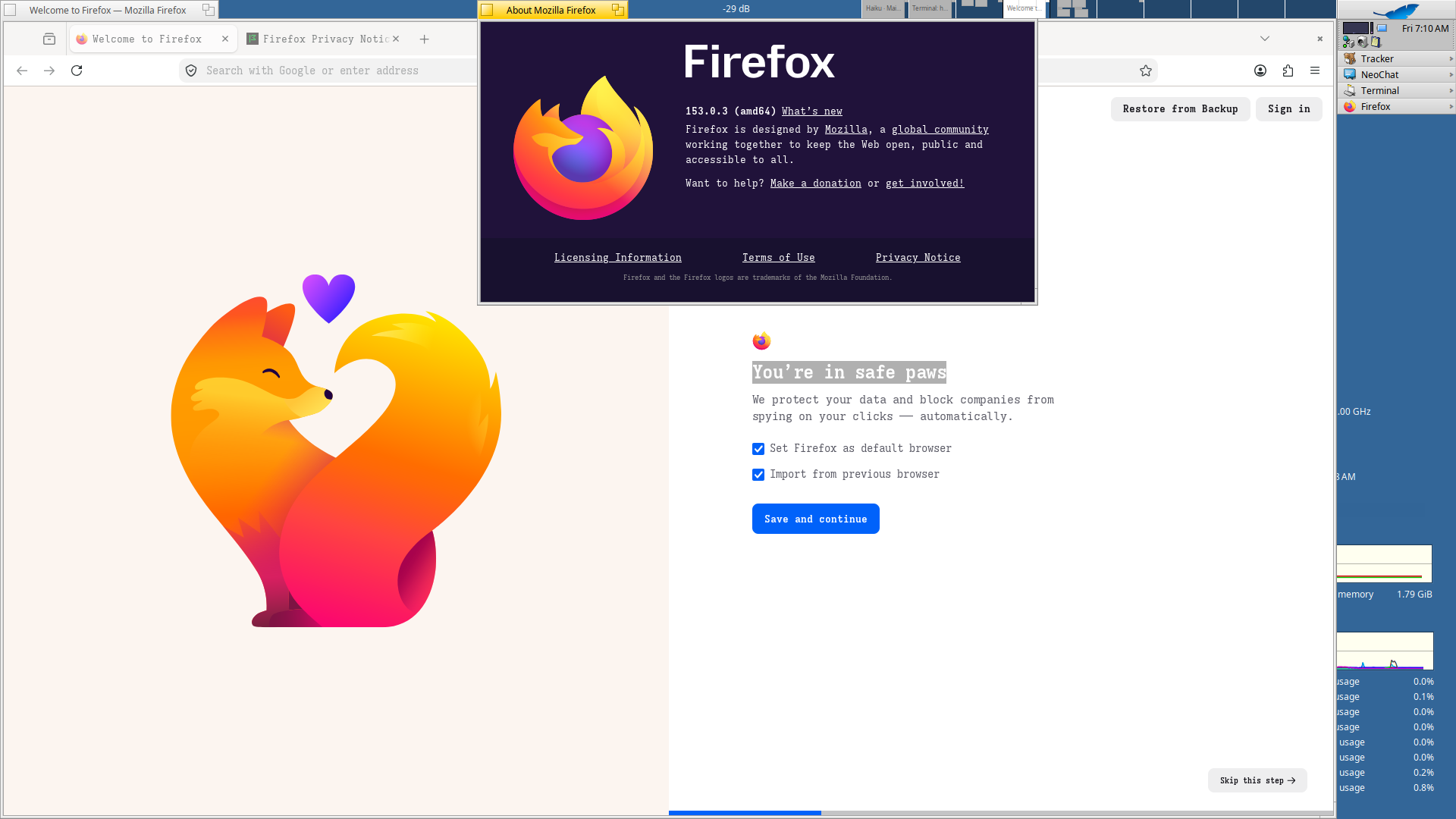Click the notepad tray icon
The height and width of the screenshot is (819, 1456).
1376,42
